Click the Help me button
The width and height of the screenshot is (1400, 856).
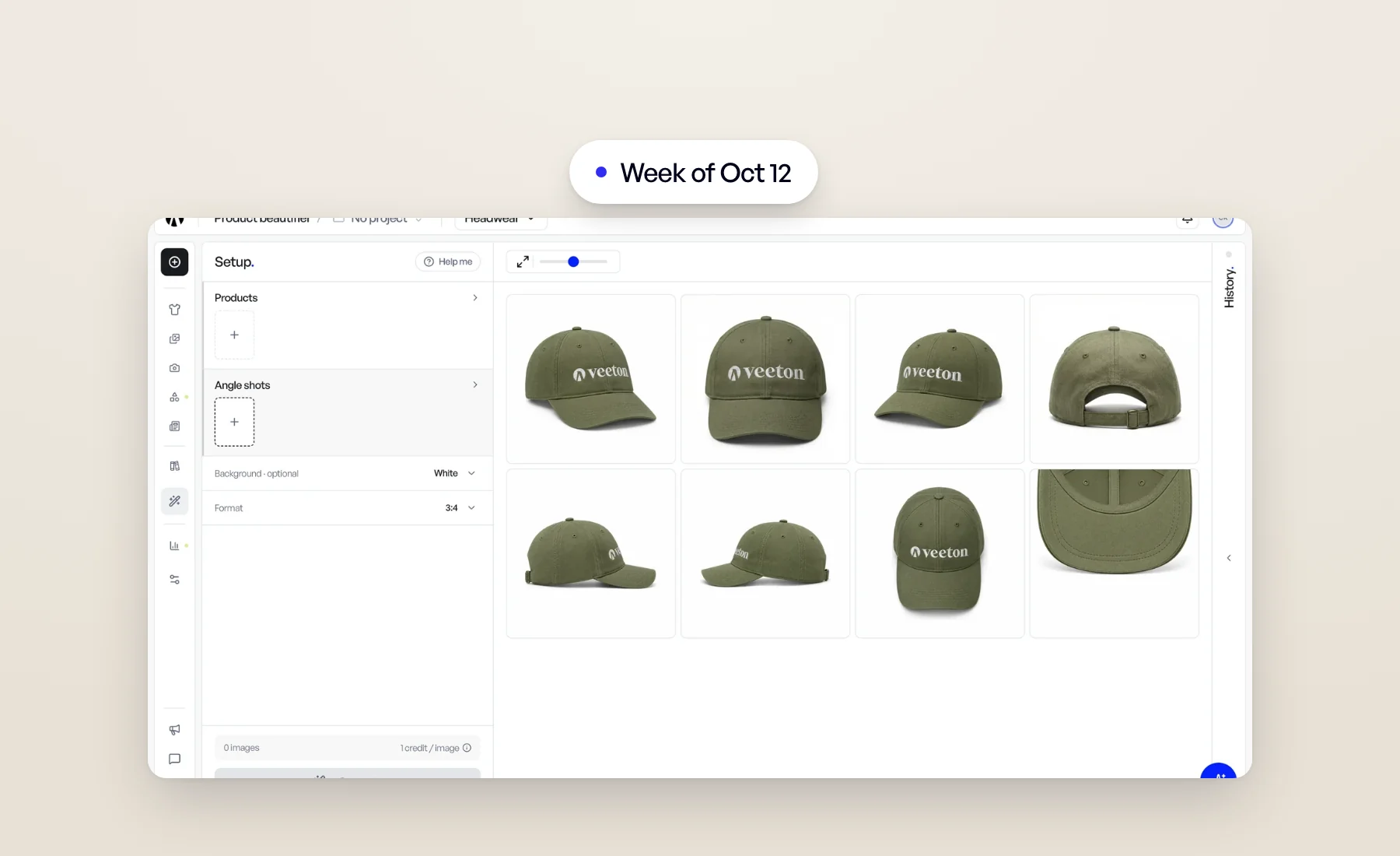(448, 261)
